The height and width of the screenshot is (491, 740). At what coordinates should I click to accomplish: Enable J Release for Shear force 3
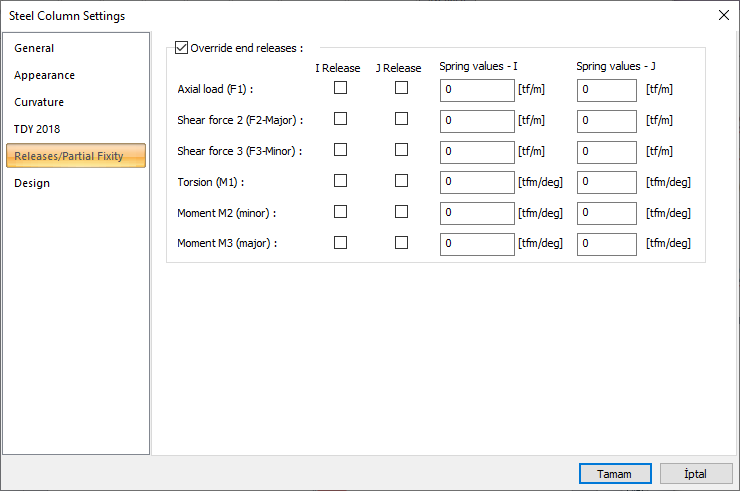pyautogui.click(x=401, y=150)
